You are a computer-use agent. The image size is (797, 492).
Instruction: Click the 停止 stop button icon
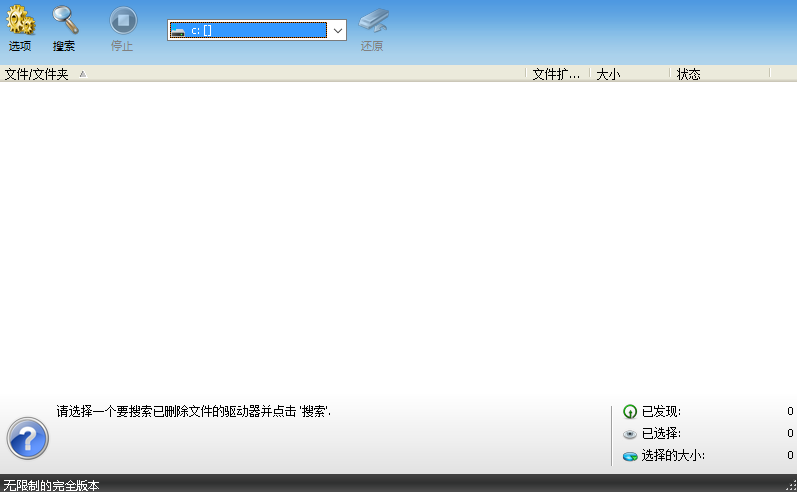click(x=123, y=21)
